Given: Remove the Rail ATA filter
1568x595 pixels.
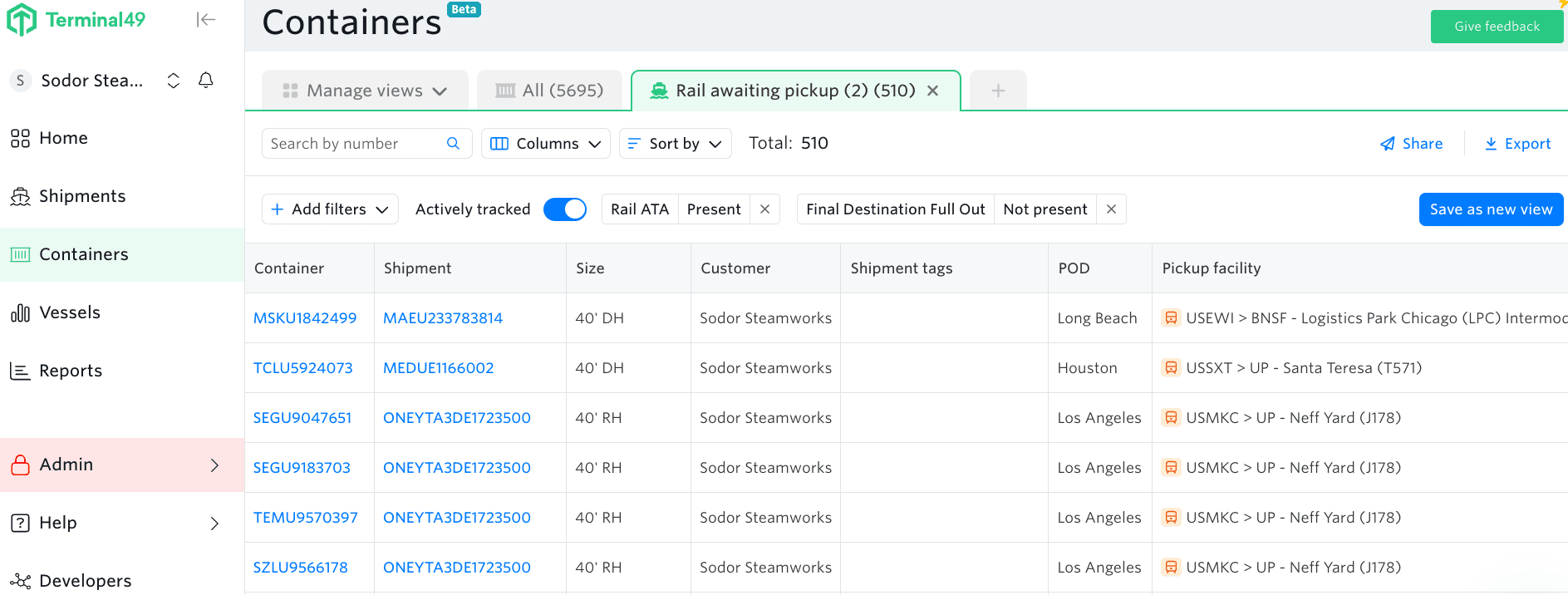Looking at the screenshot, I should (x=764, y=209).
